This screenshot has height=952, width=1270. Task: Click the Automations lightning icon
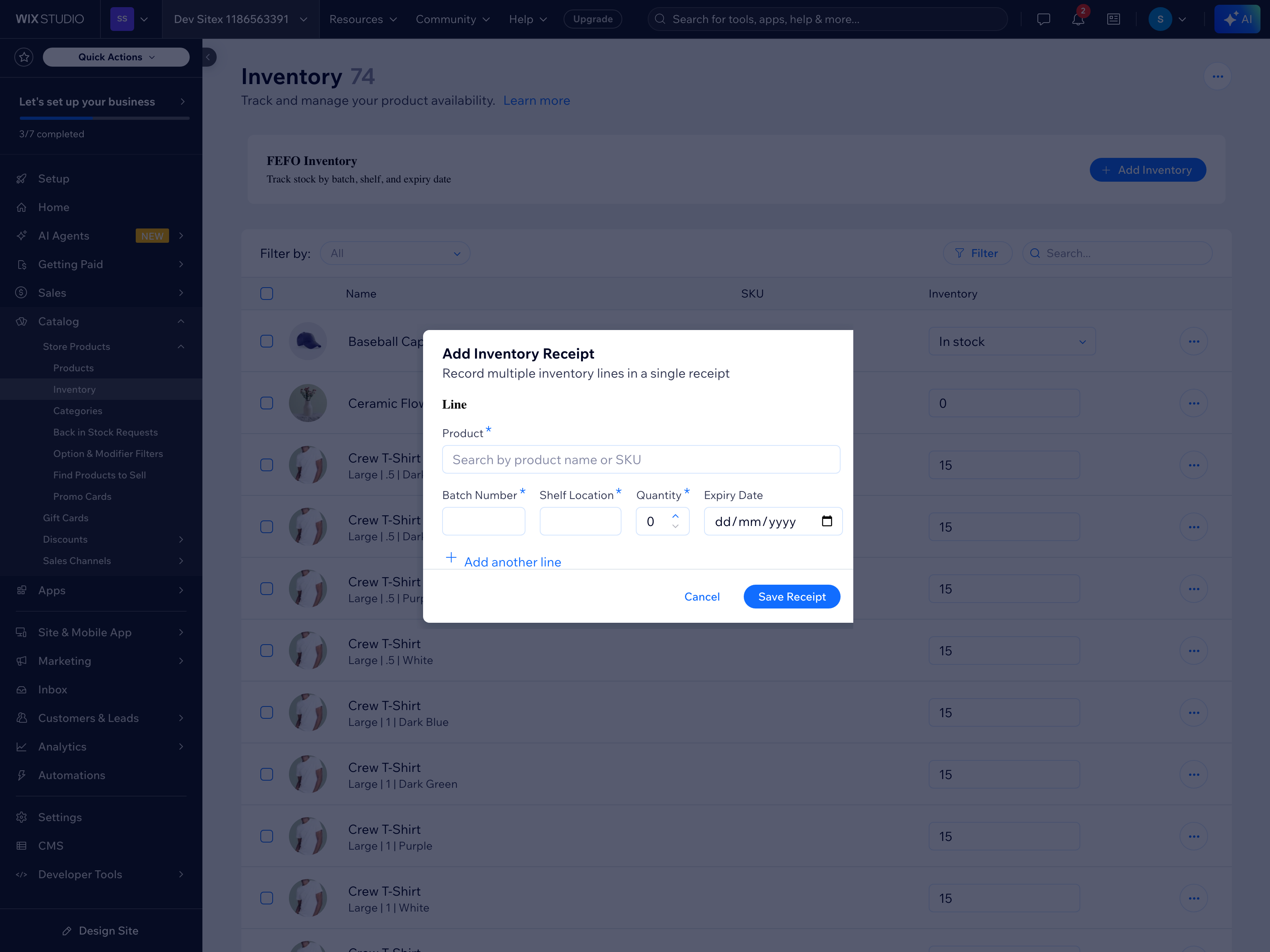coord(22,775)
